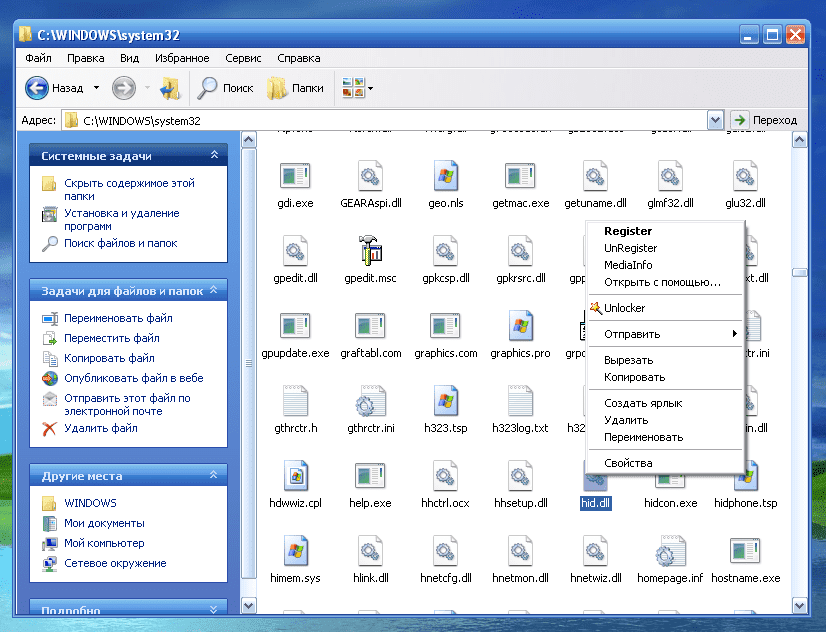Click Скрыть содержимое этой папки link
The height and width of the screenshot is (632, 826).
click(129, 190)
